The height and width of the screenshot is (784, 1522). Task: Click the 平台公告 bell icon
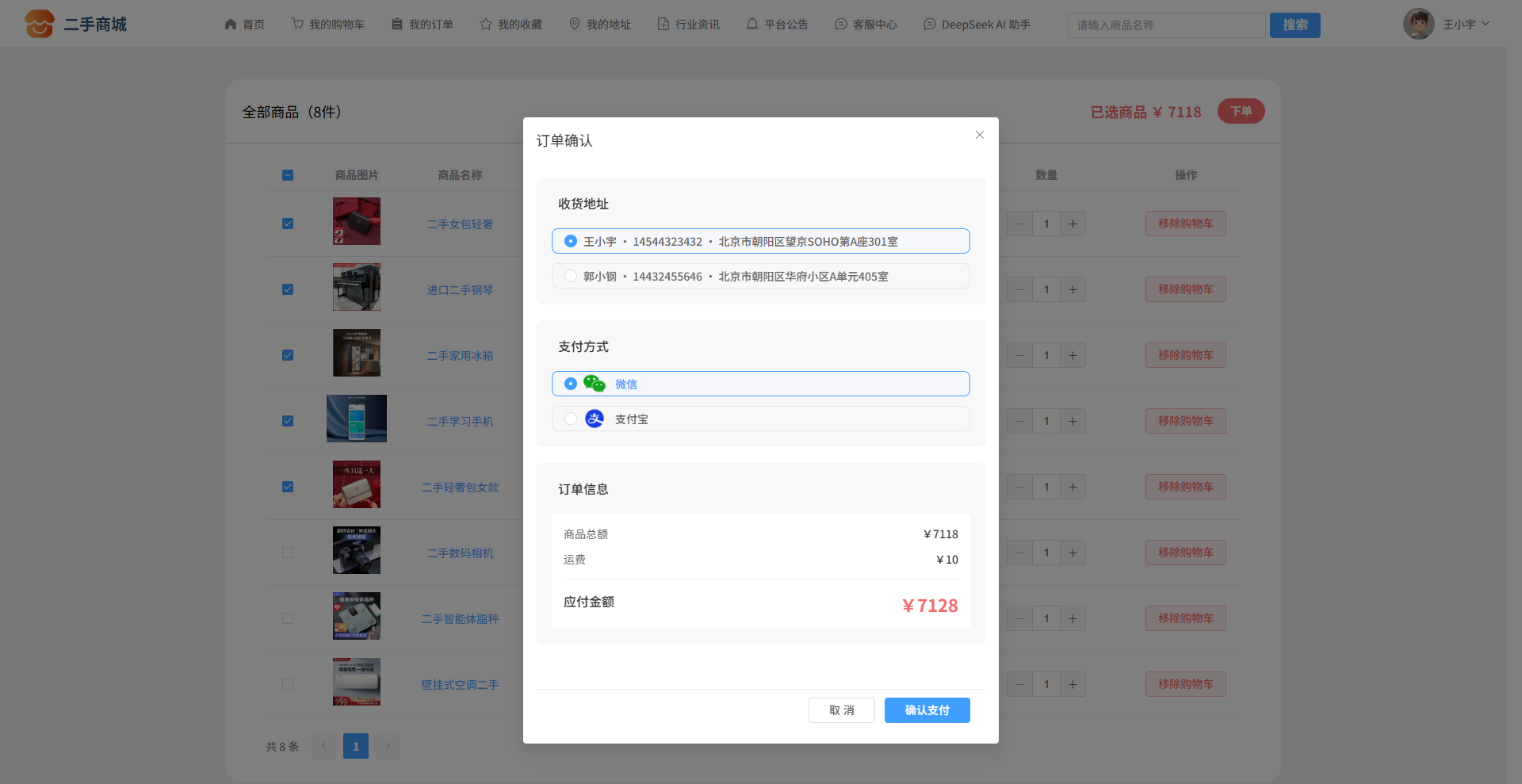click(x=752, y=25)
